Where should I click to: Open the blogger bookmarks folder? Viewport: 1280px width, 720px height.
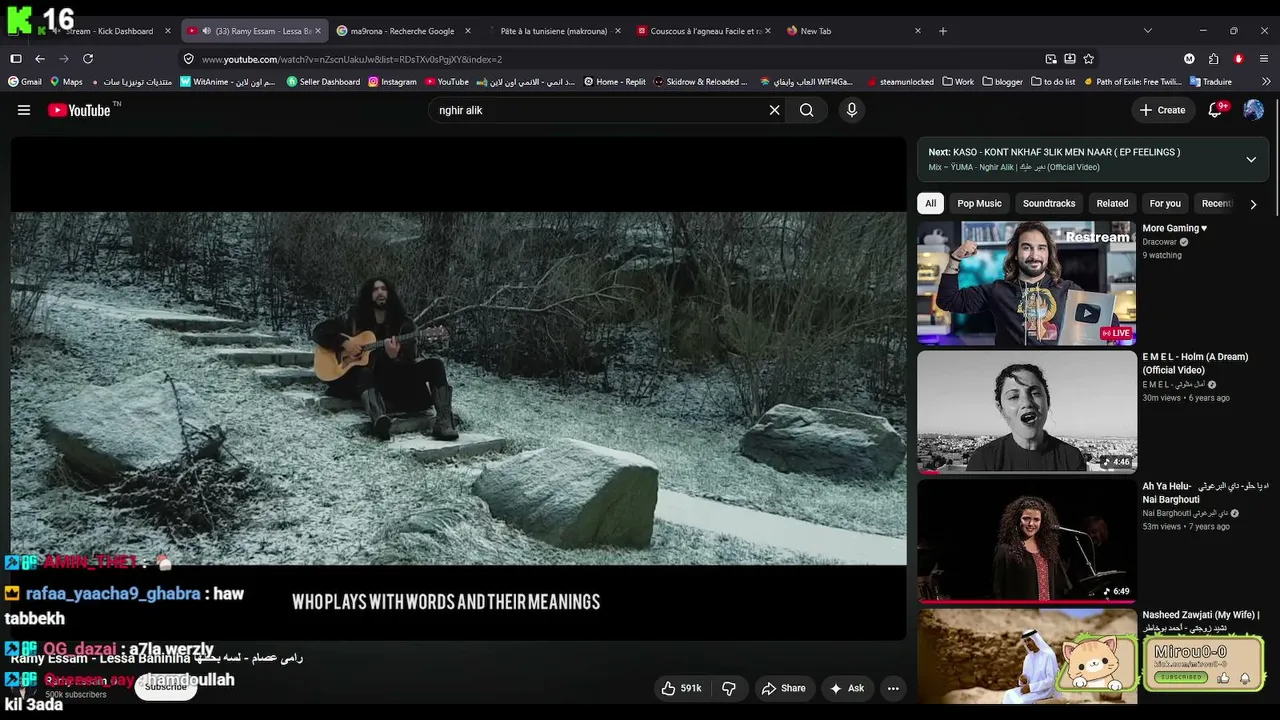pyautogui.click(x=1003, y=82)
